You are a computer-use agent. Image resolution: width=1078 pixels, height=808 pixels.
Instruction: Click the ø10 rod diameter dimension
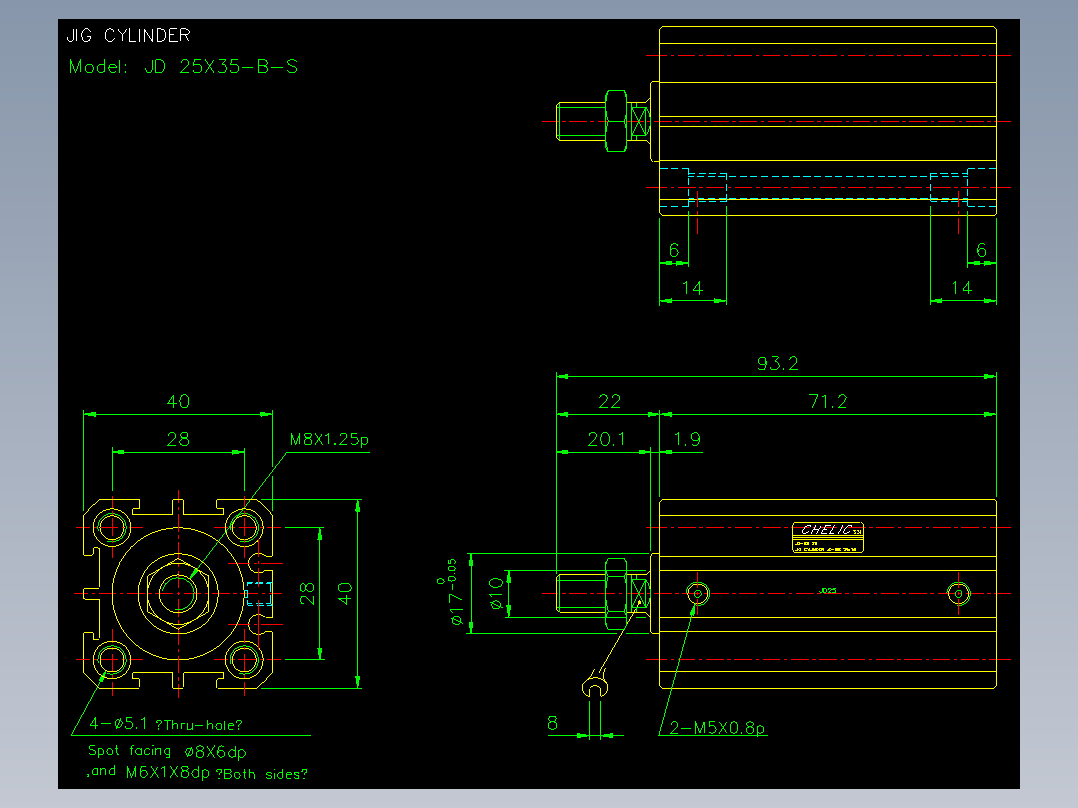click(x=496, y=593)
